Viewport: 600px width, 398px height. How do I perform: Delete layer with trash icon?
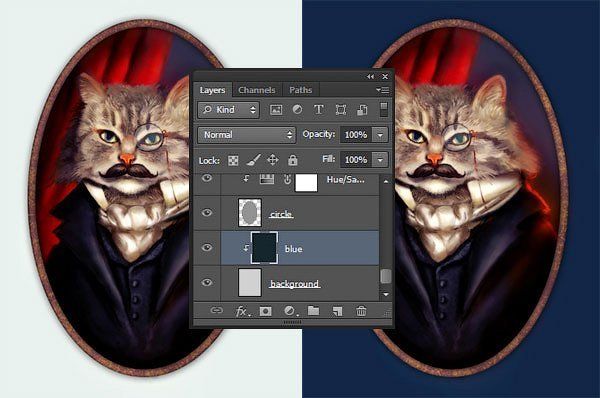361,311
